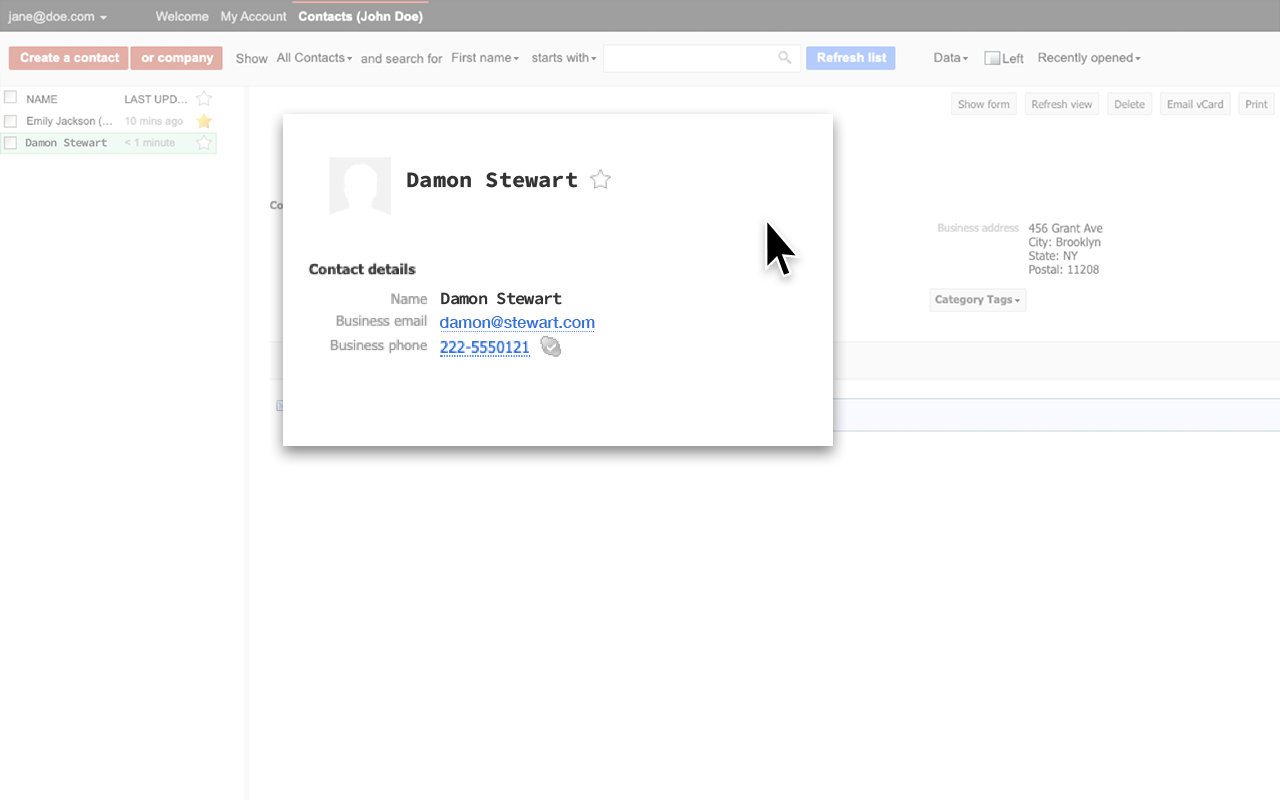Check the select-all checkbox in NAME header
This screenshot has width=1280, height=800.
pos(11,98)
